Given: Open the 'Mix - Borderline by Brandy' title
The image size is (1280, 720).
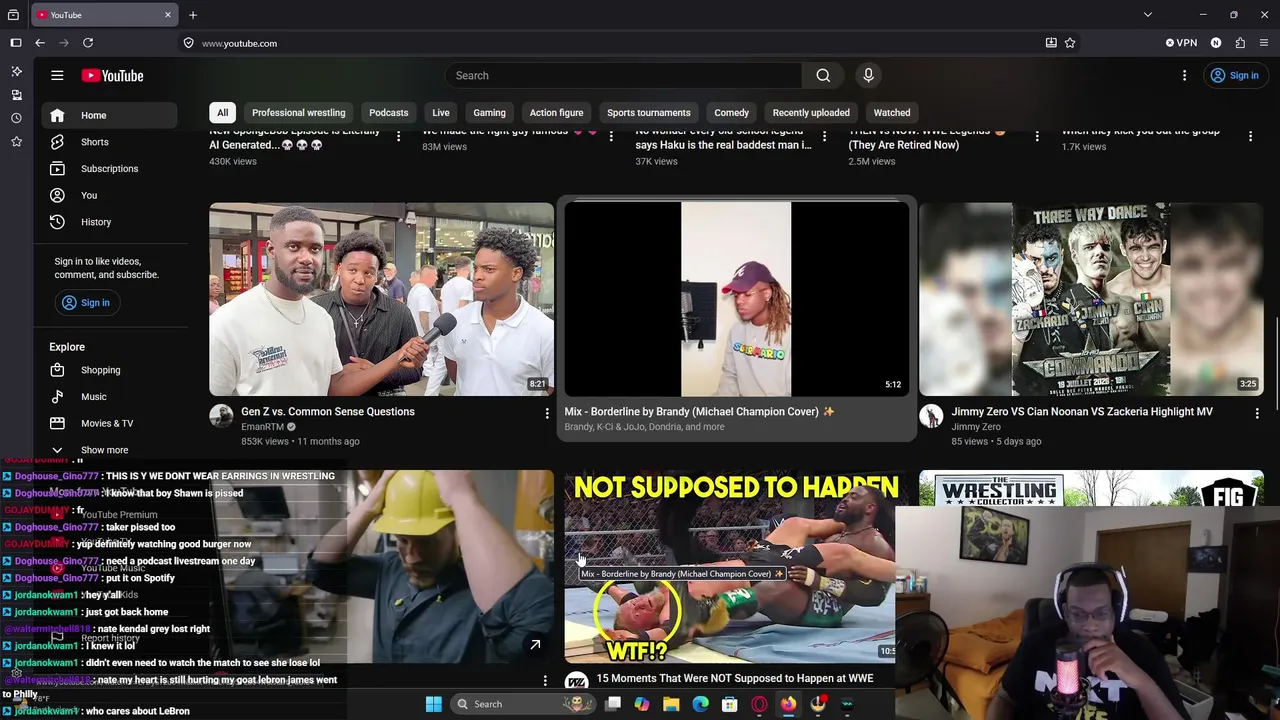Looking at the screenshot, I should click(699, 411).
